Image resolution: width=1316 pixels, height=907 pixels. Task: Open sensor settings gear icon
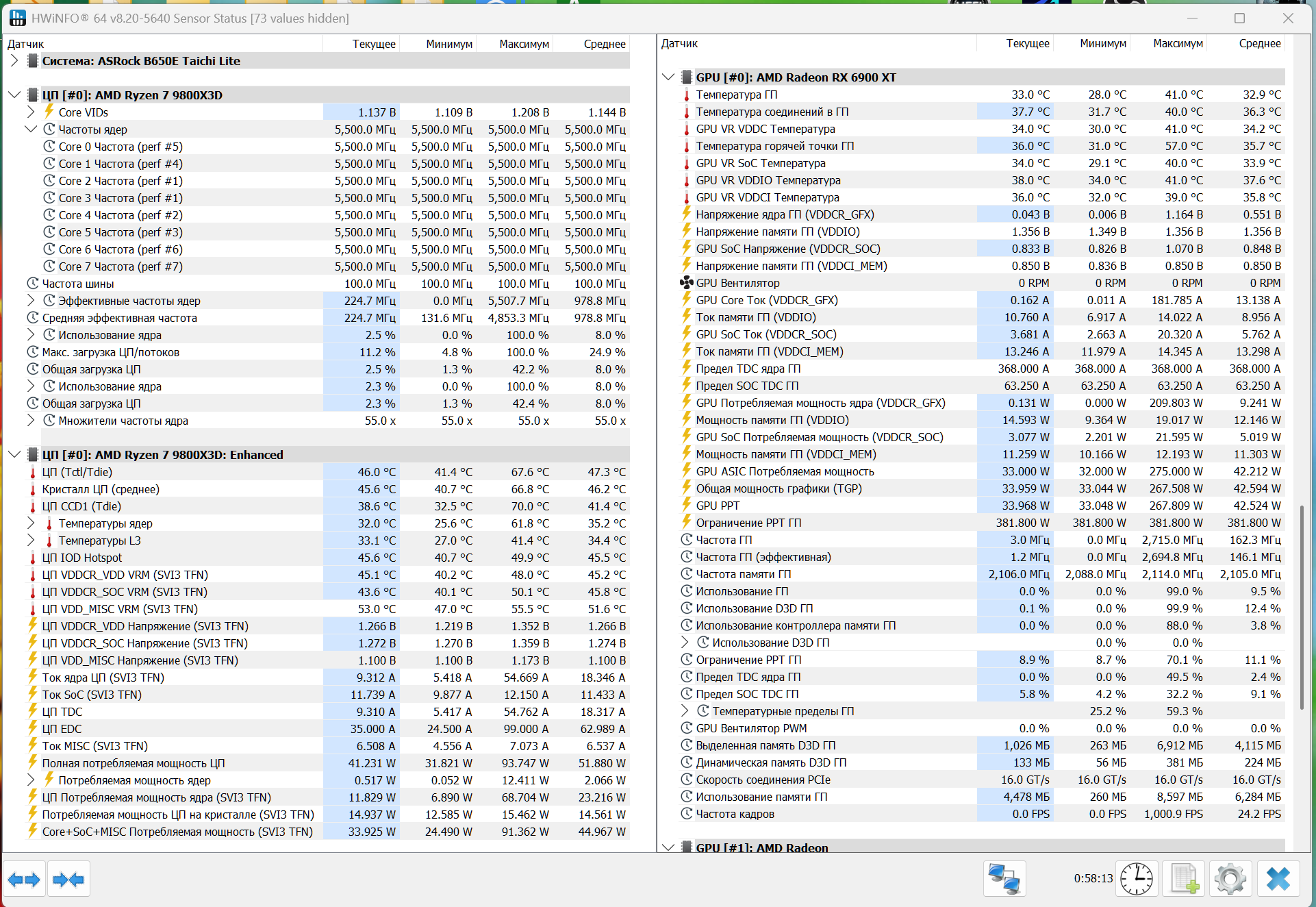pos(1230,879)
